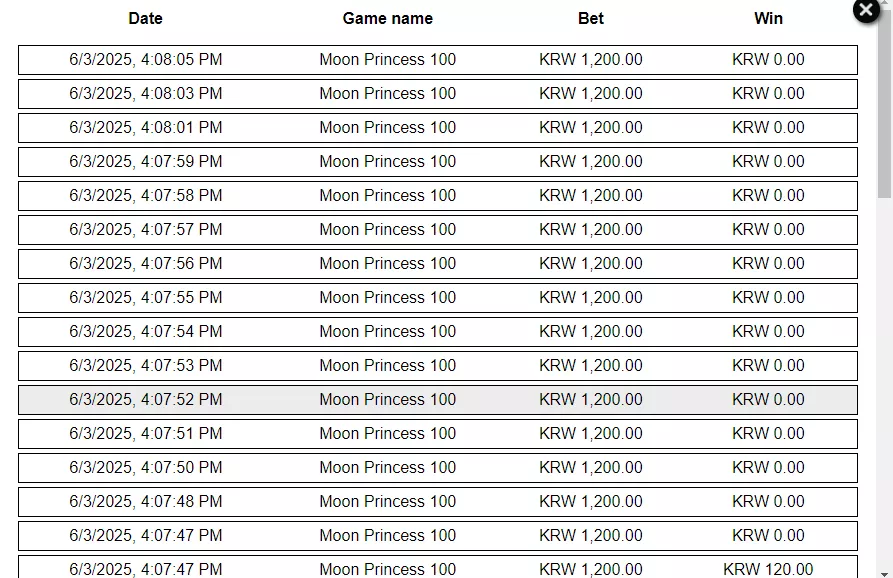Open the 4:07:57 PM bet row
Viewport: 893px width, 578px height.
[x=437, y=230]
